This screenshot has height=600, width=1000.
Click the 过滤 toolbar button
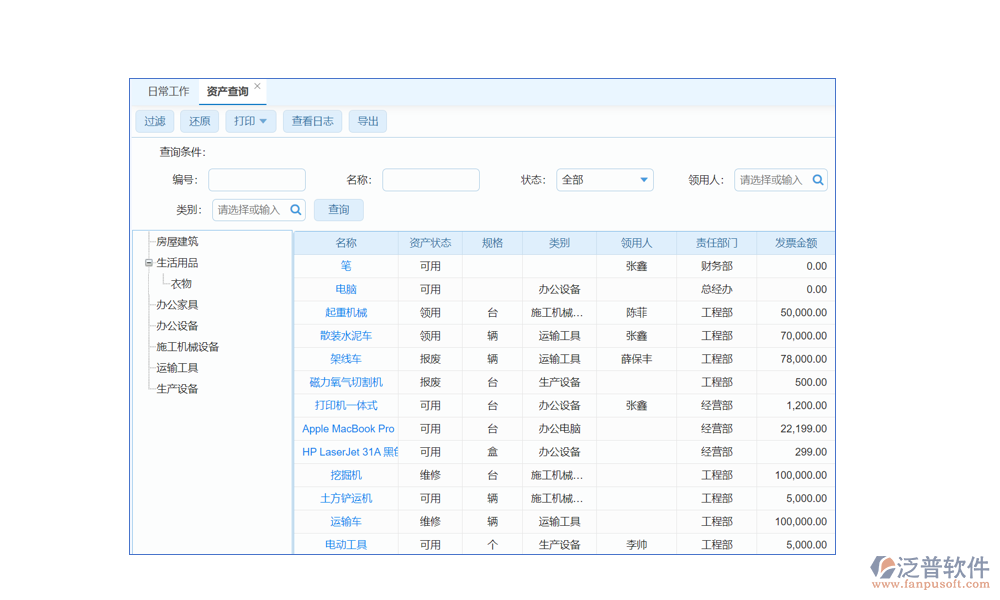point(155,121)
